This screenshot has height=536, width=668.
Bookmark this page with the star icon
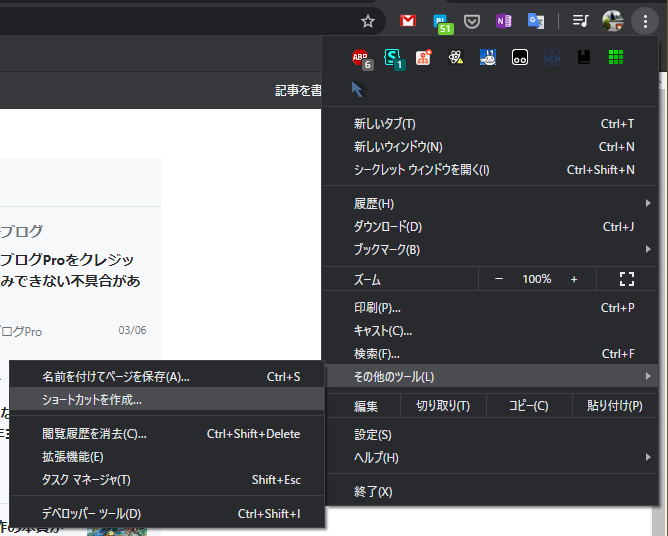coord(368,21)
